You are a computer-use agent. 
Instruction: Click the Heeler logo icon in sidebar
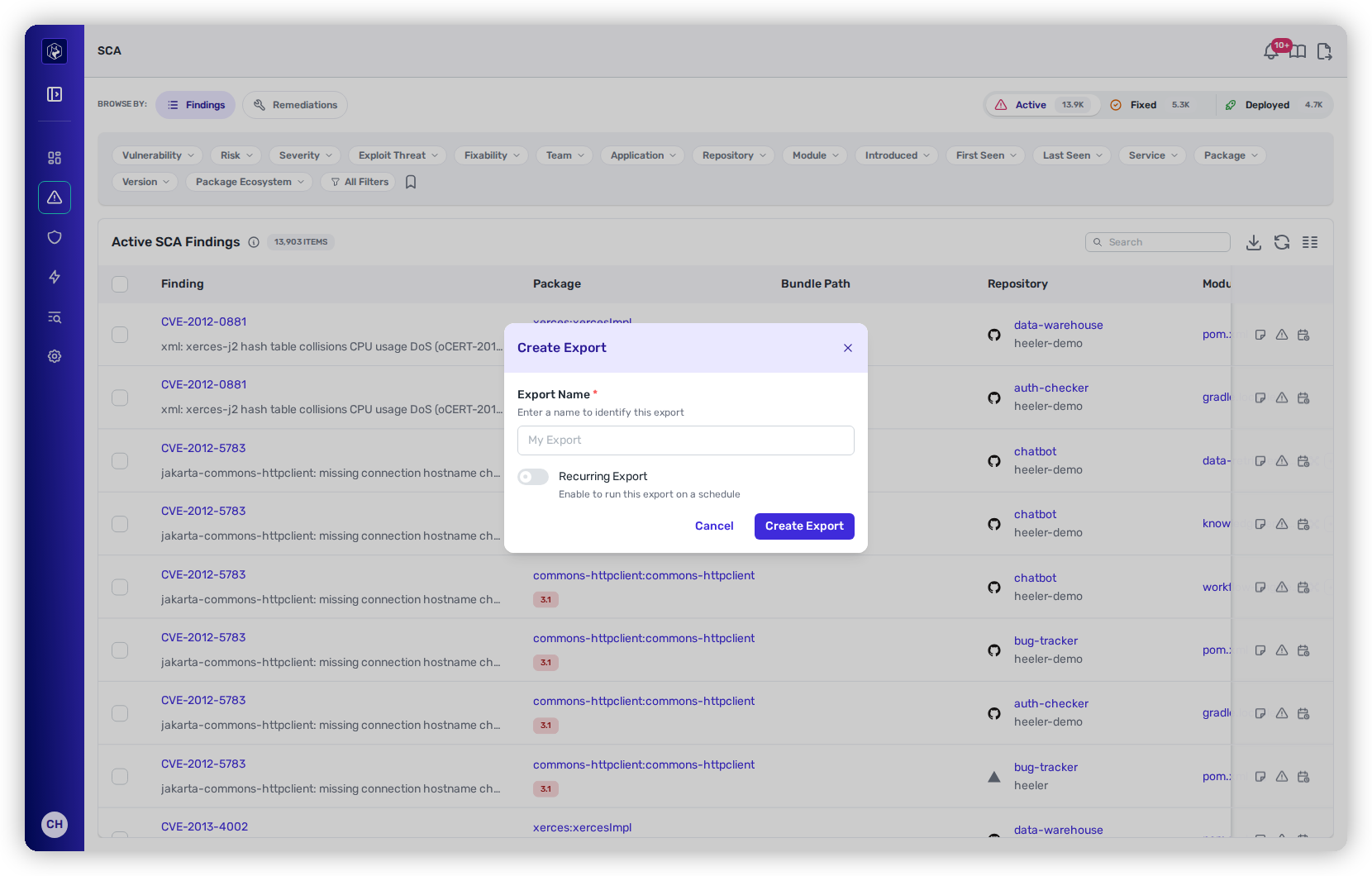pos(55,51)
